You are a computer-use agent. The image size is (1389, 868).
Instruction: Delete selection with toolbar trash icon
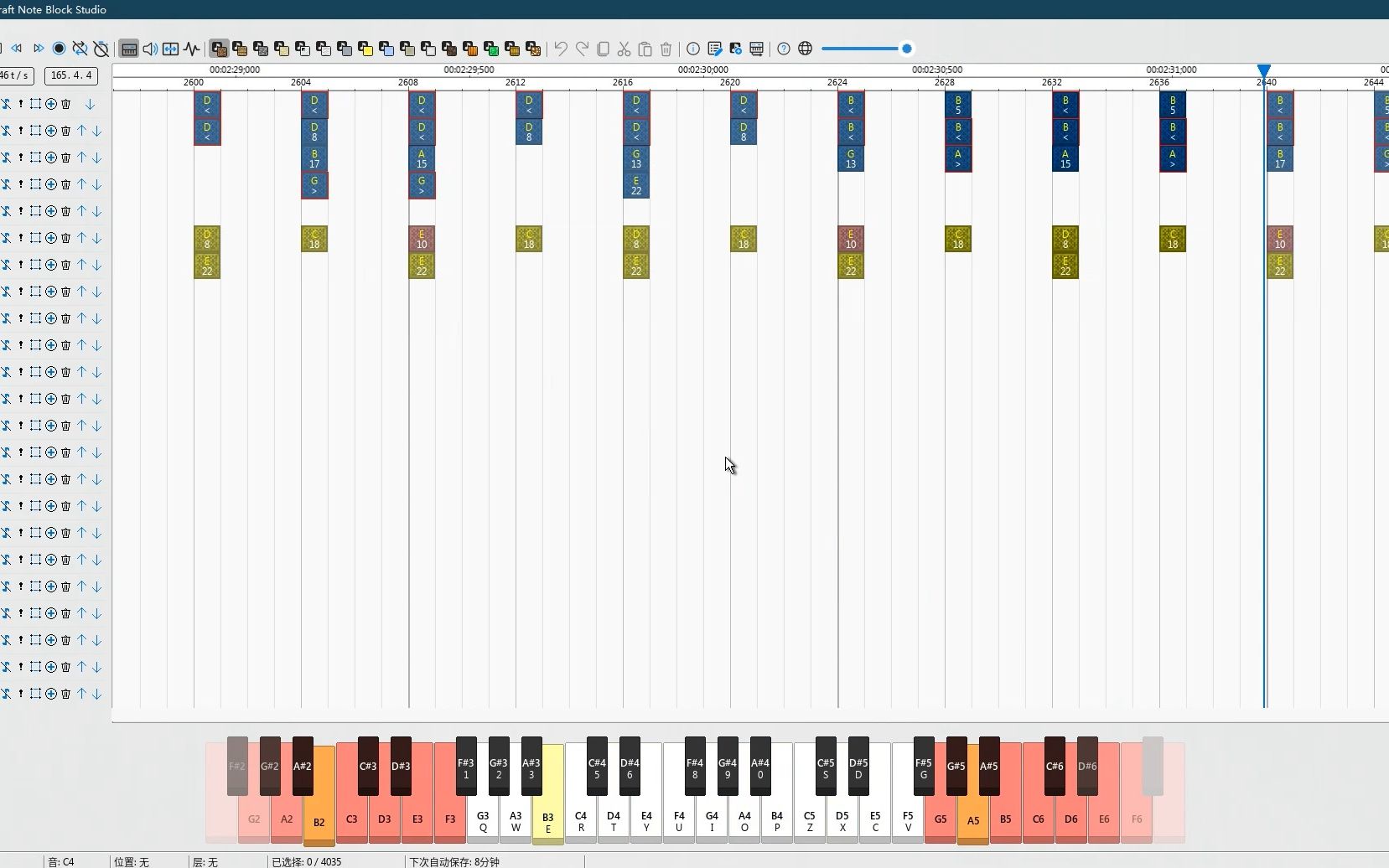click(x=666, y=49)
